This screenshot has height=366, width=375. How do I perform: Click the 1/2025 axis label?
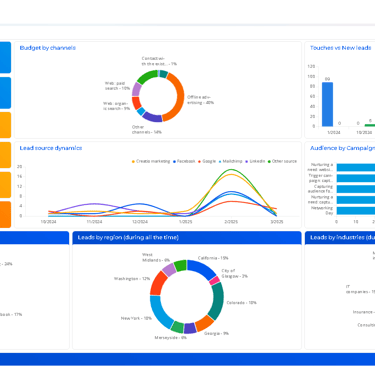point(185,222)
